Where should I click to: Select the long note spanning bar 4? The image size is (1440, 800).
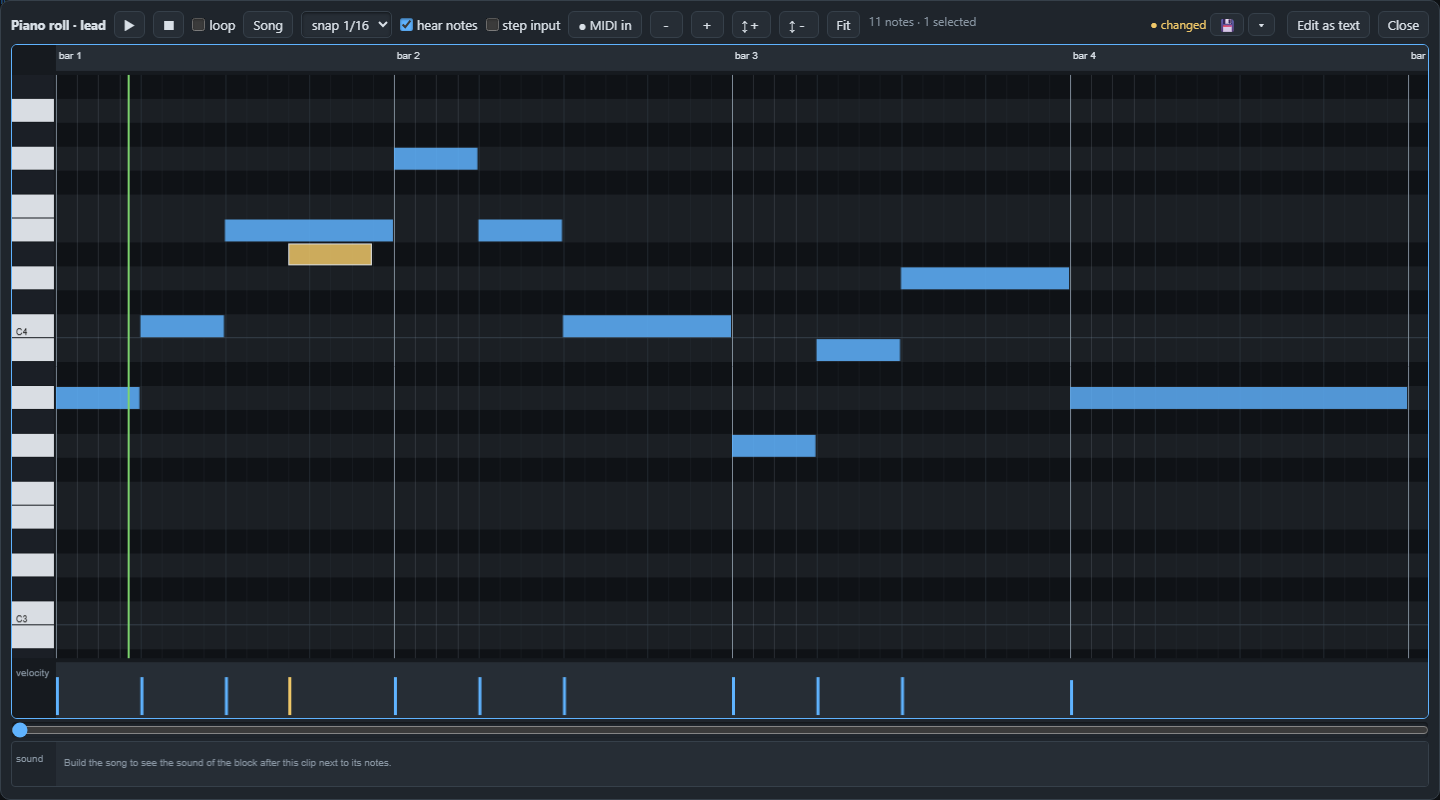(x=1239, y=398)
